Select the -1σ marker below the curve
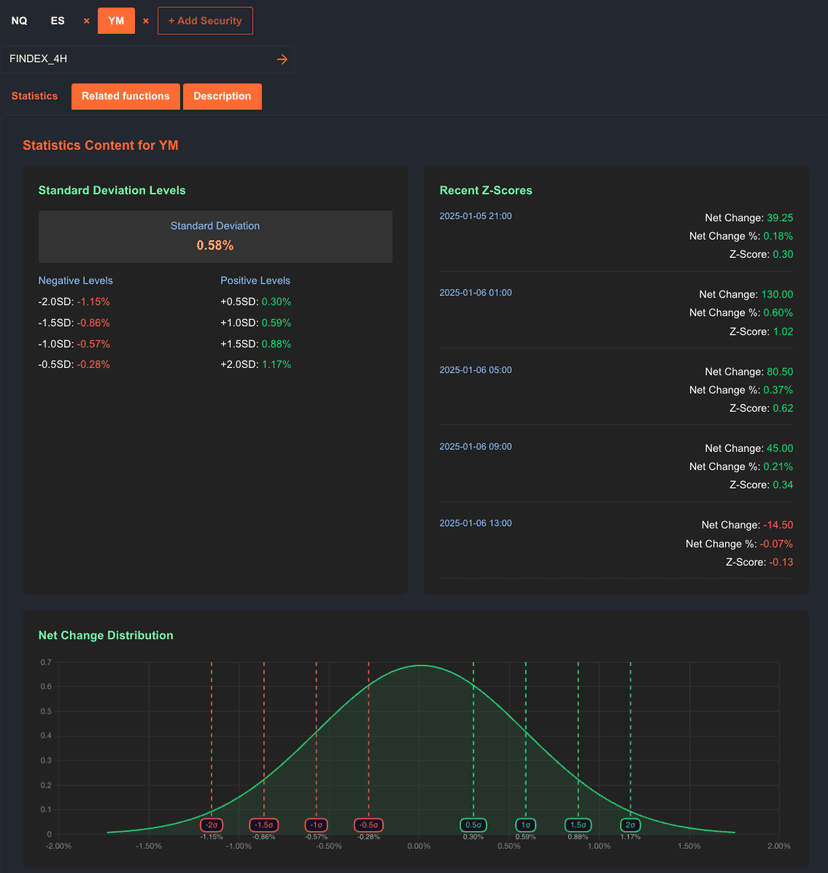Viewport: 828px width, 873px height. (316, 825)
